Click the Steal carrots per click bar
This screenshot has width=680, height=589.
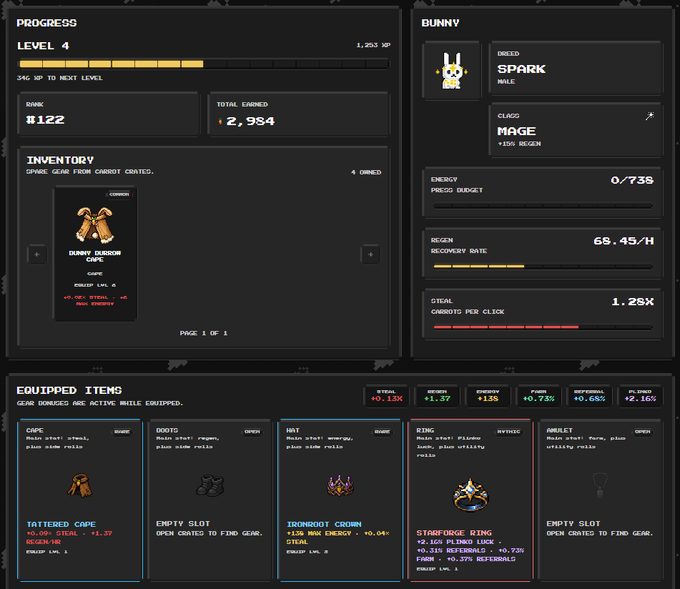pos(543,327)
